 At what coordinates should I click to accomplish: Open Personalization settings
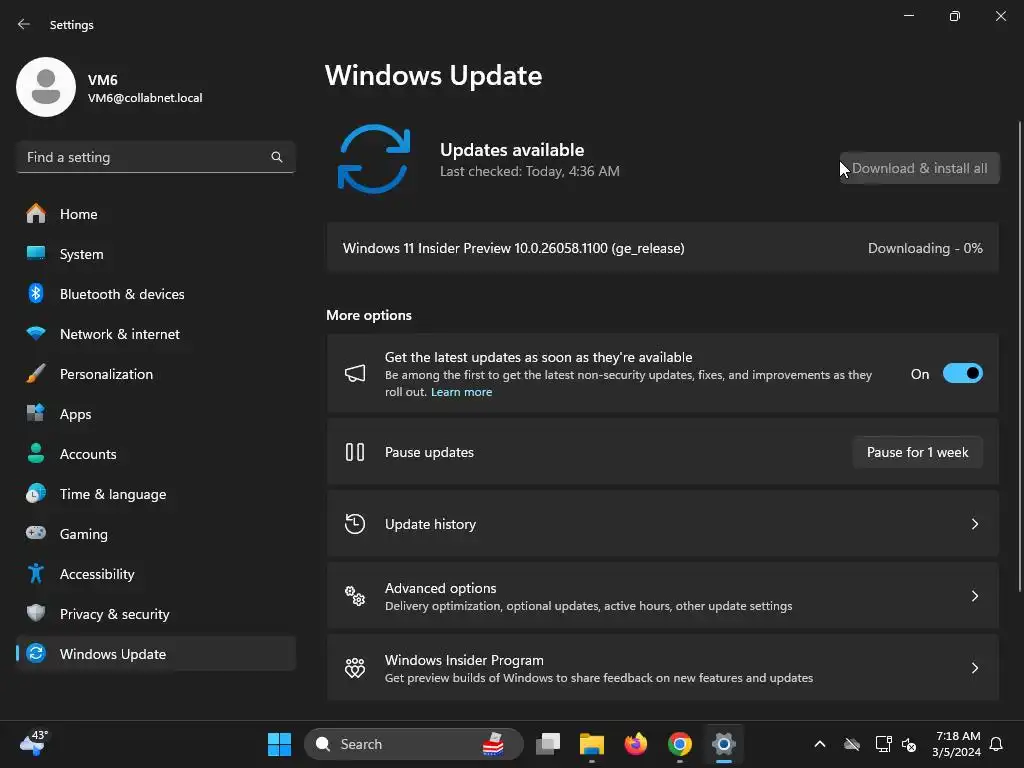(x=155, y=374)
